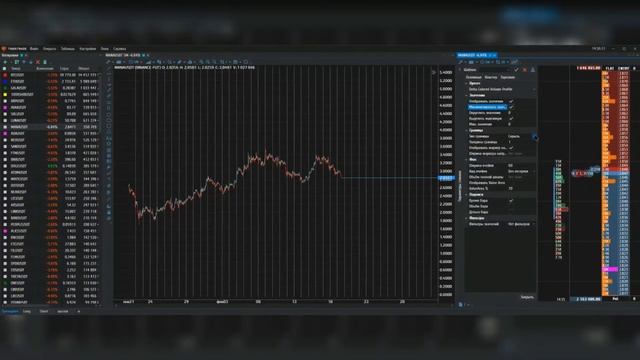Add new tab with plus at watchlist bottom
This screenshot has height=360, width=640.
pyautogui.click(x=79, y=311)
